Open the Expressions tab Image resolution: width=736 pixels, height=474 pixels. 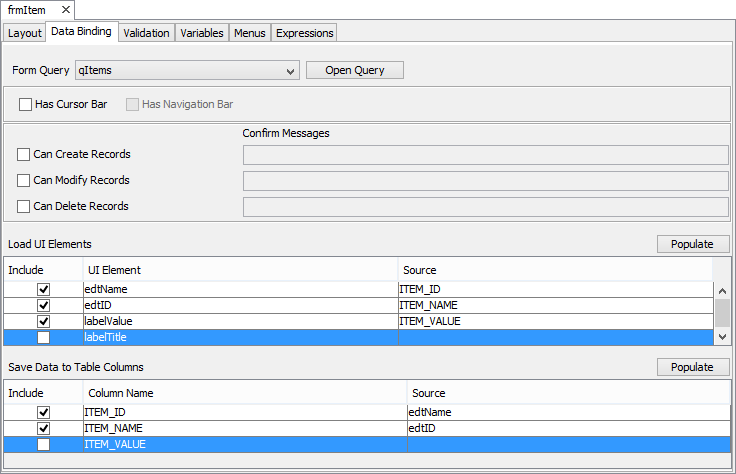304,33
